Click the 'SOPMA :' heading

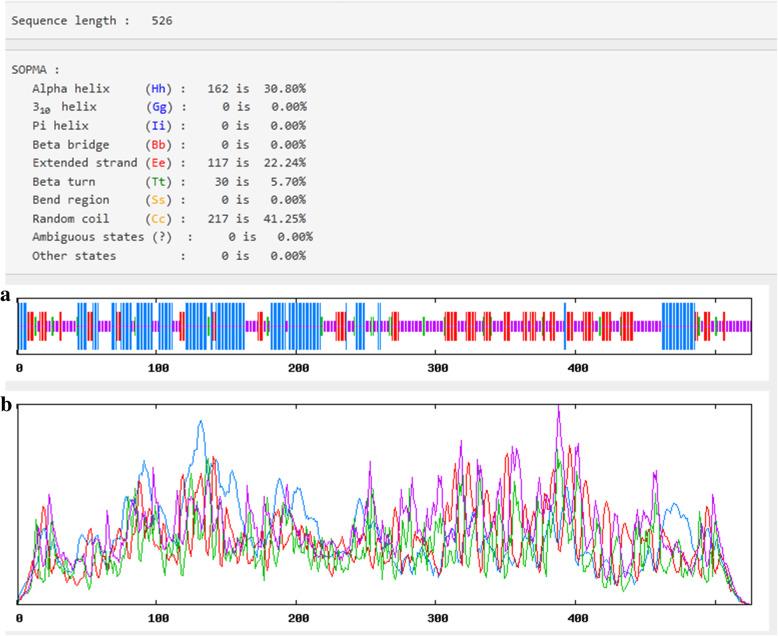pyautogui.click(x=36, y=70)
